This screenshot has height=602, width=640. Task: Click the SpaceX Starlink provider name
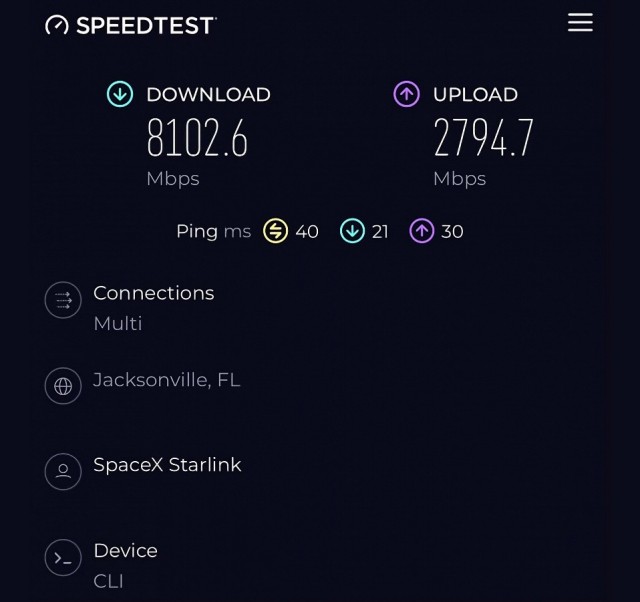[167, 465]
